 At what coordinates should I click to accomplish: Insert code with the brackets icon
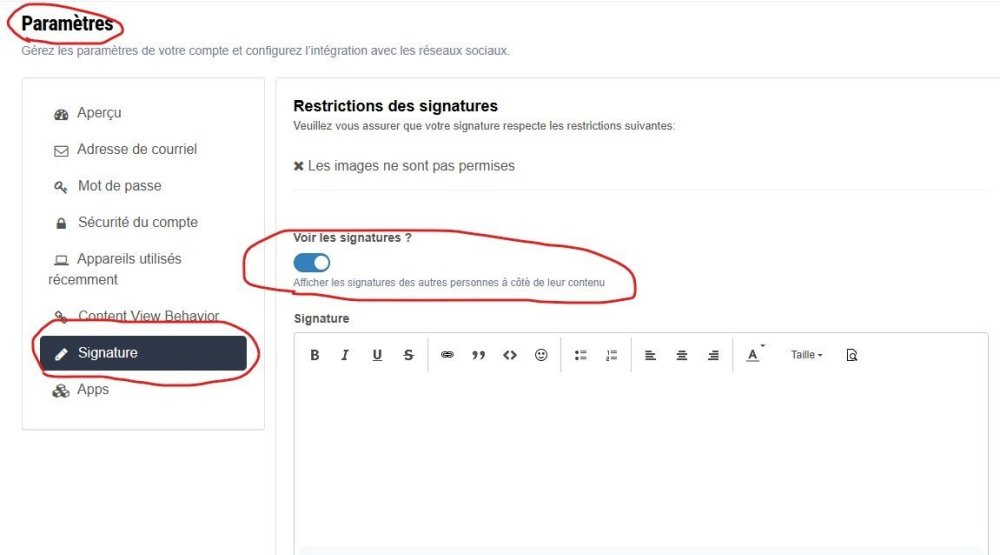(510, 355)
